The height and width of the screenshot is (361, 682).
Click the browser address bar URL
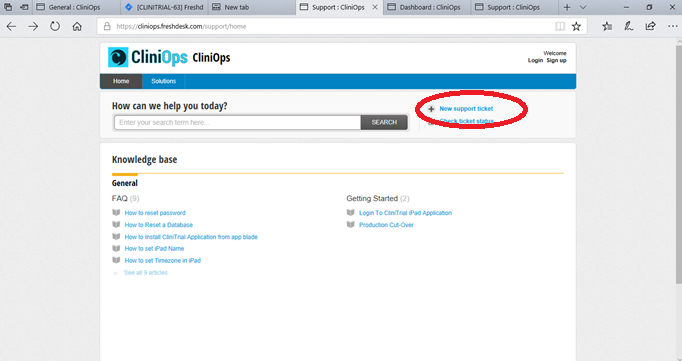tap(181, 27)
